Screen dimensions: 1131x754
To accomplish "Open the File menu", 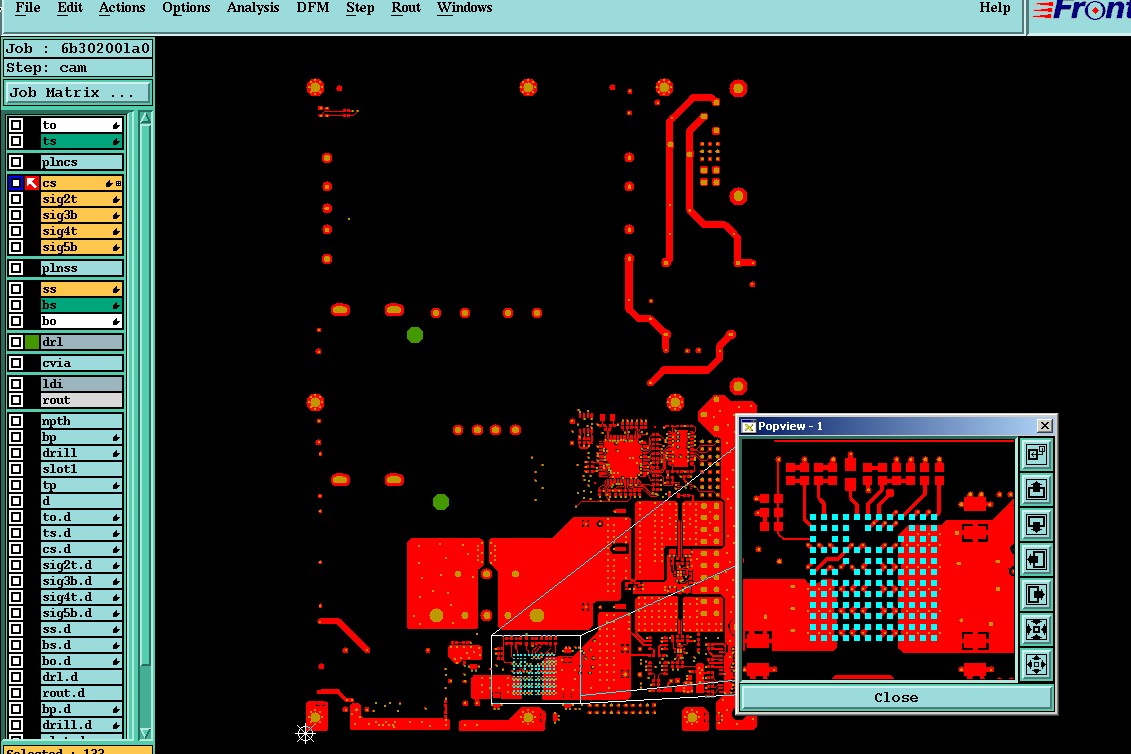I will (x=27, y=8).
